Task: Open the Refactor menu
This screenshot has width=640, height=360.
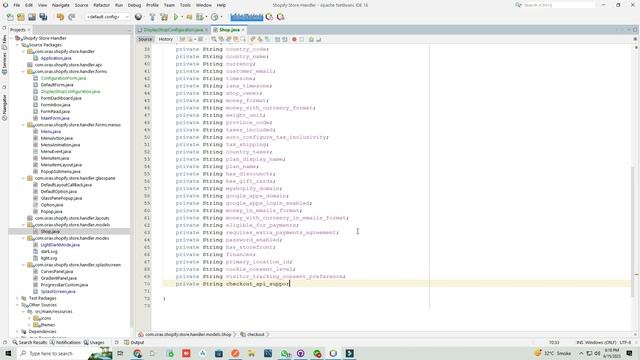Action: pos(101,5)
